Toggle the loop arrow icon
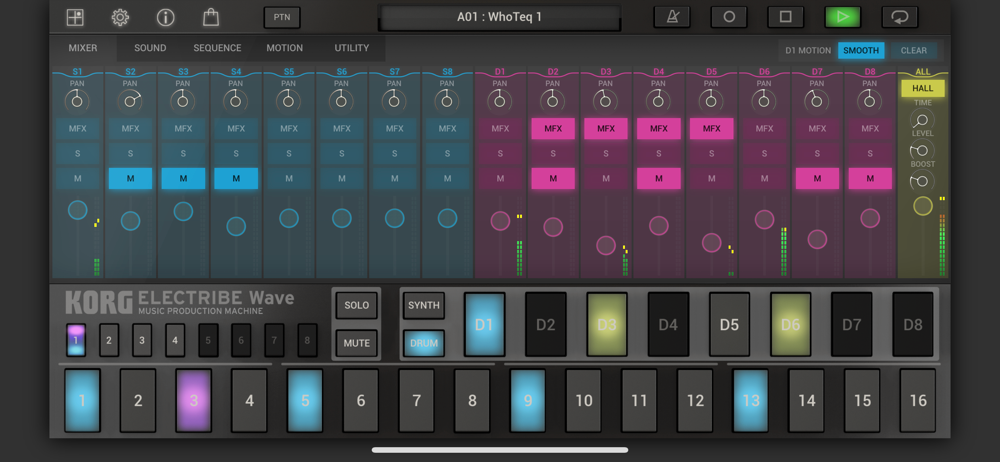The height and width of the screenshot is (462, 1000). [x=900, y=17]
